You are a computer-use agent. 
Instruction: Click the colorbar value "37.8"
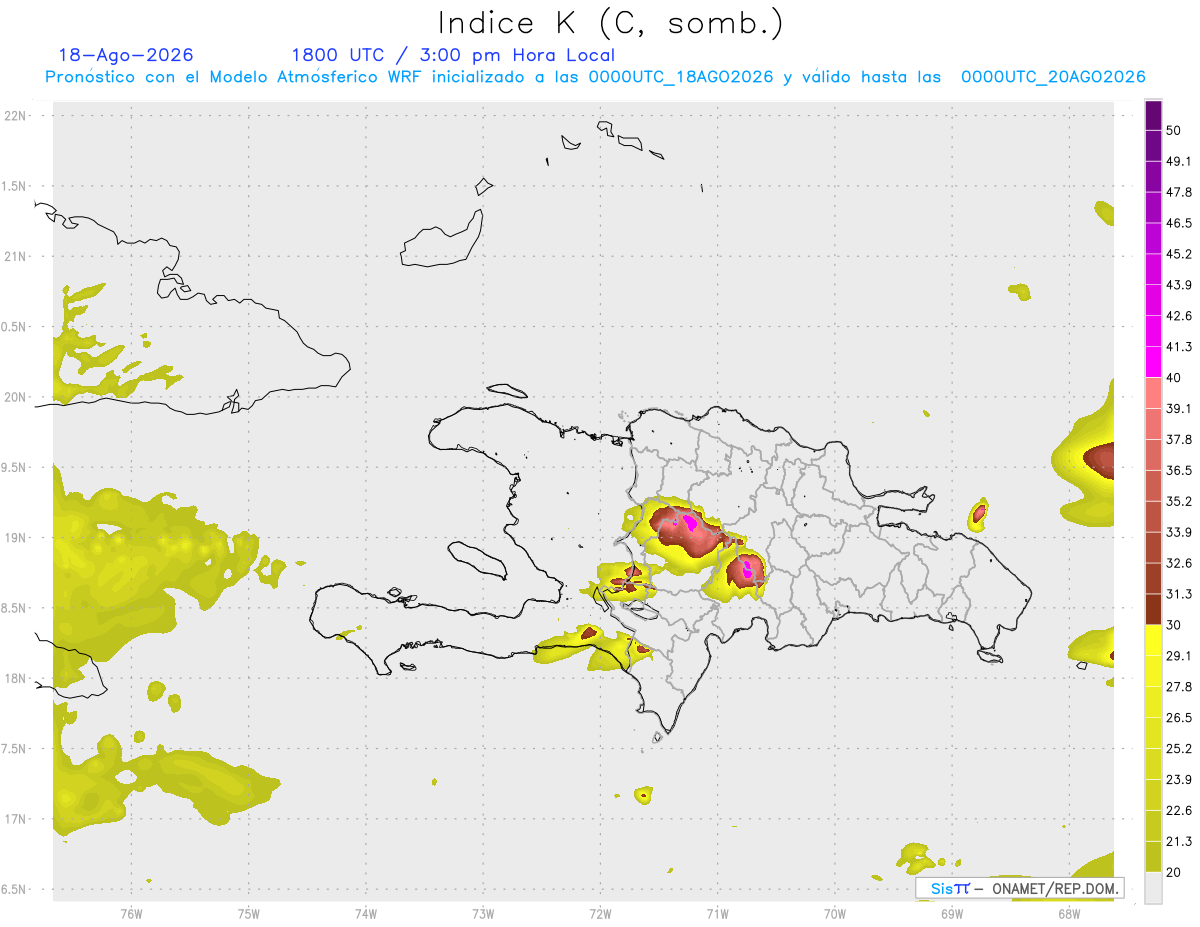(x=1178, y=439)
